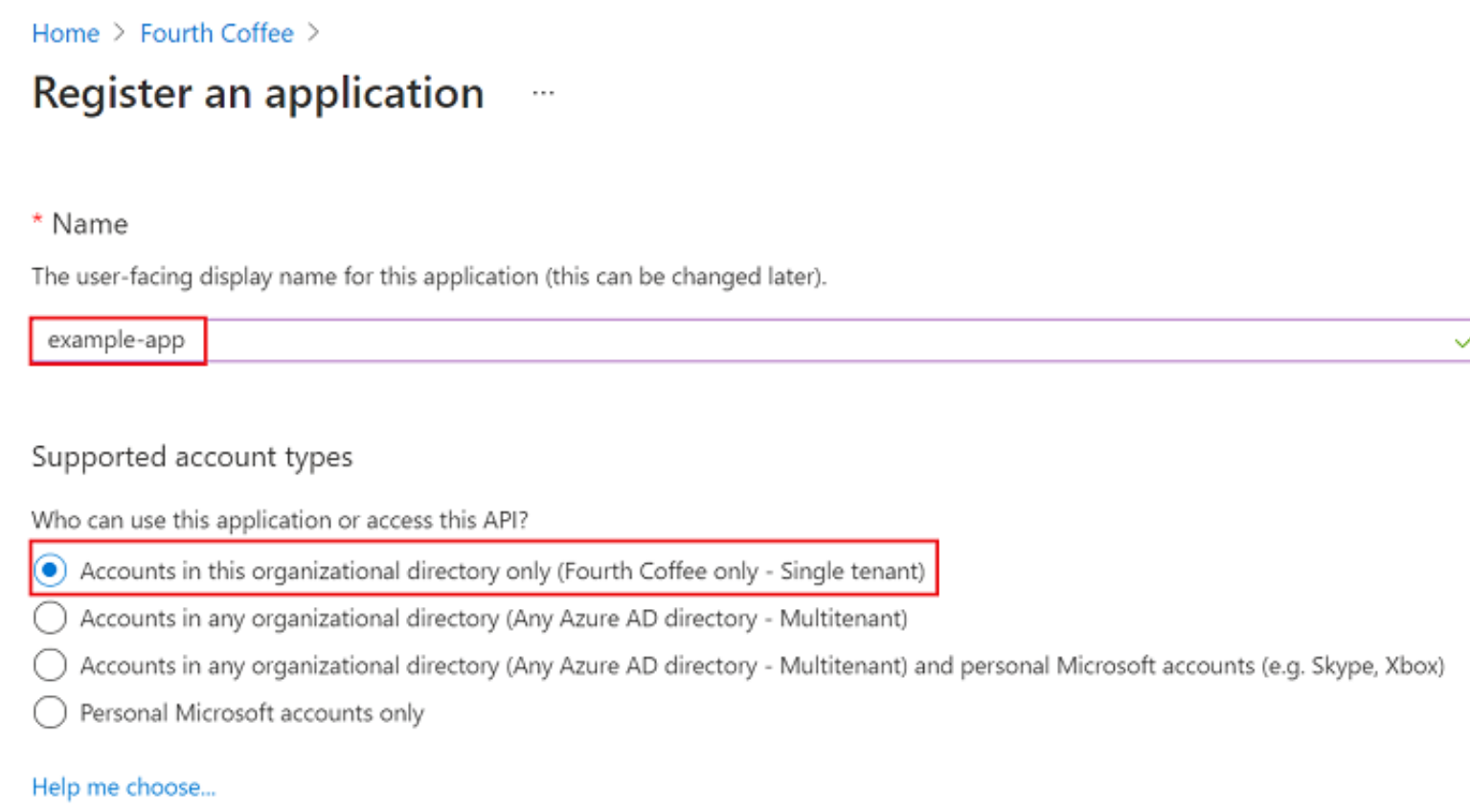Click the Supported account types heading
Viewport: 1470px width, 812px height.
192,457
